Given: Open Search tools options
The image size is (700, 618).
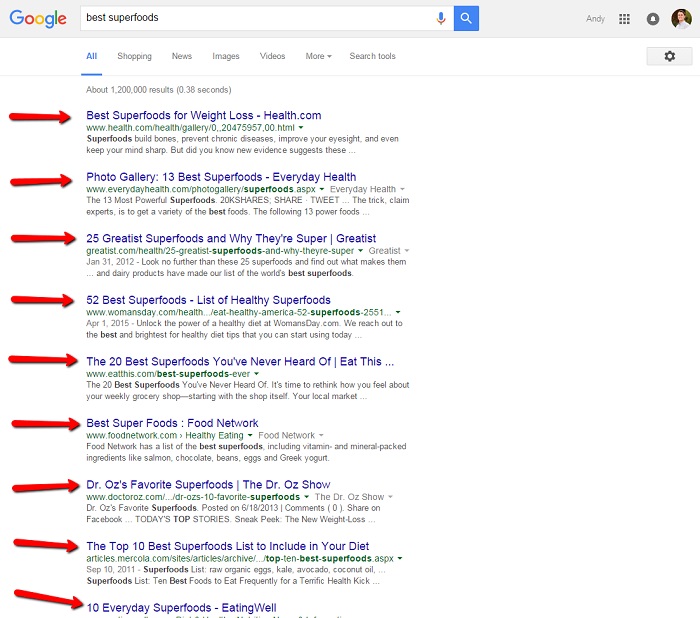Looking at the screenshot, I should pos(372,56).
